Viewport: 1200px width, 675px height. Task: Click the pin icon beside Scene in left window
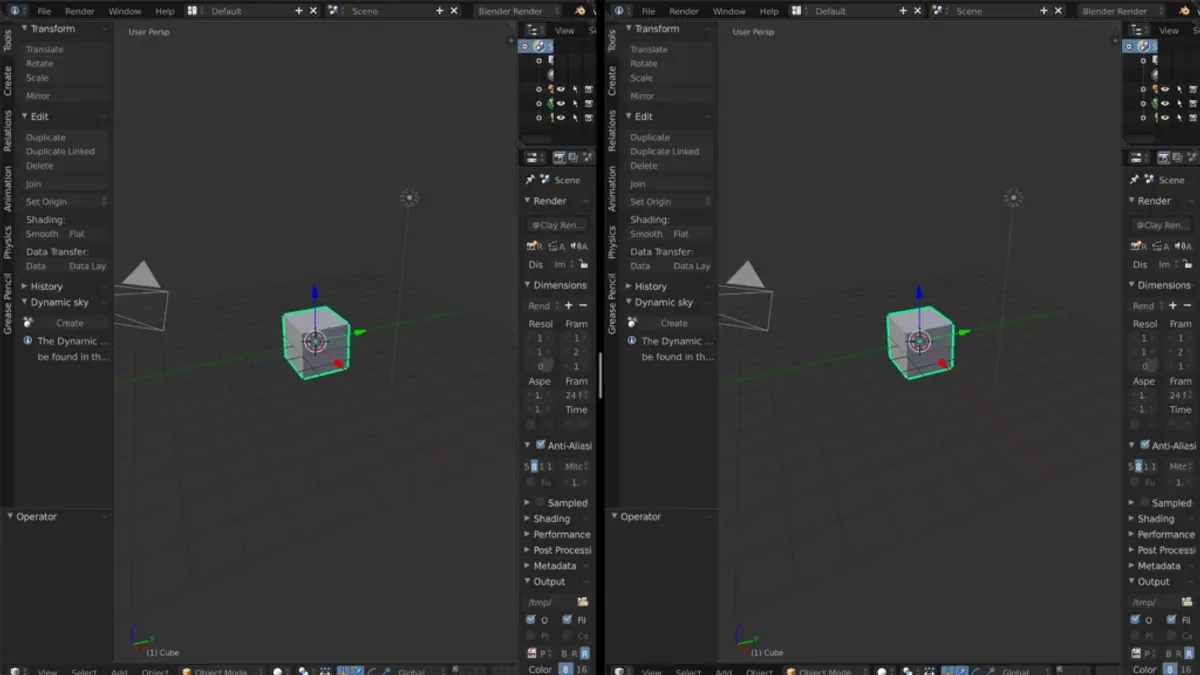[530, 180]
